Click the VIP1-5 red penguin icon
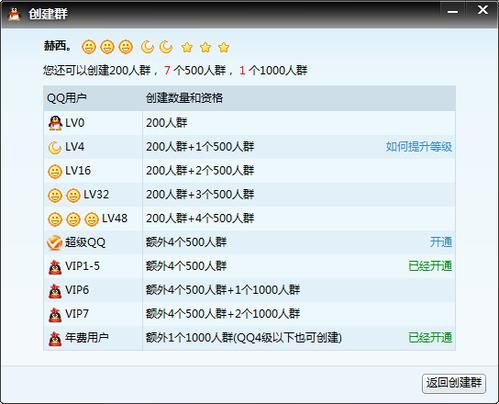The image size is (499, 404). 55,267
